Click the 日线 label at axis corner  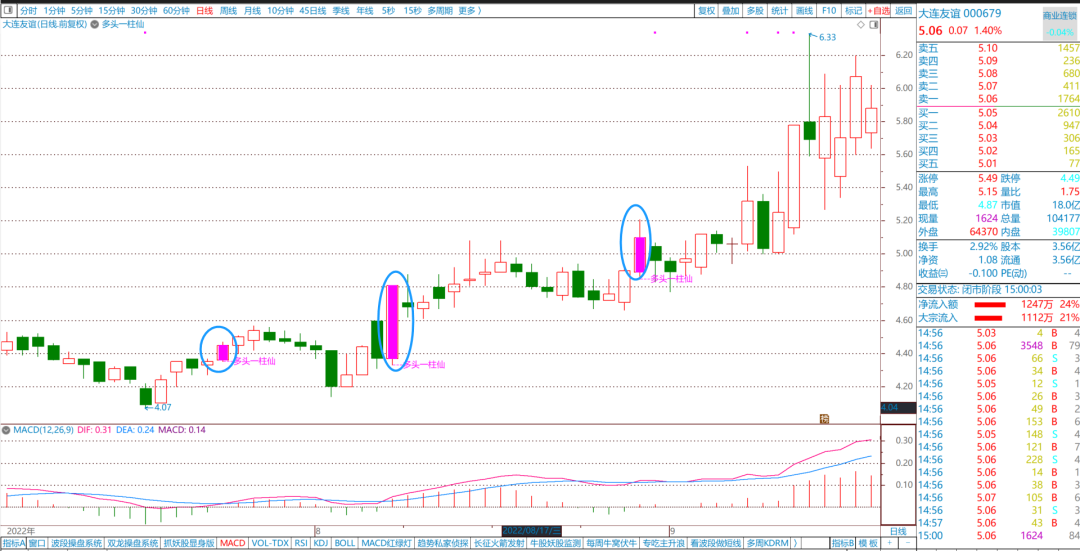point(898,531)
